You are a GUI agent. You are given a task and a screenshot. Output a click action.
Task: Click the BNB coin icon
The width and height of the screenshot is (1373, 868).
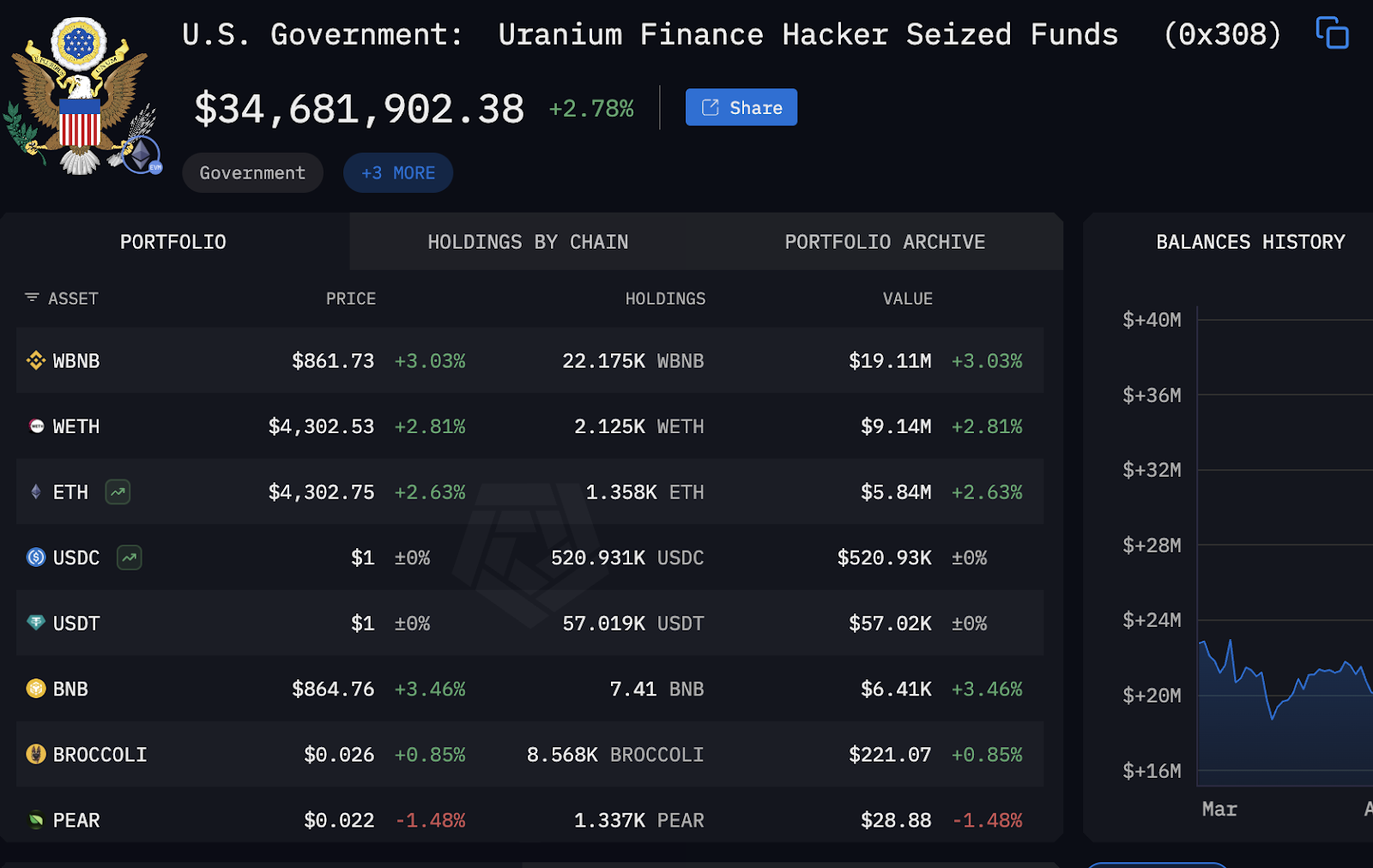click(x=36, y=689)
